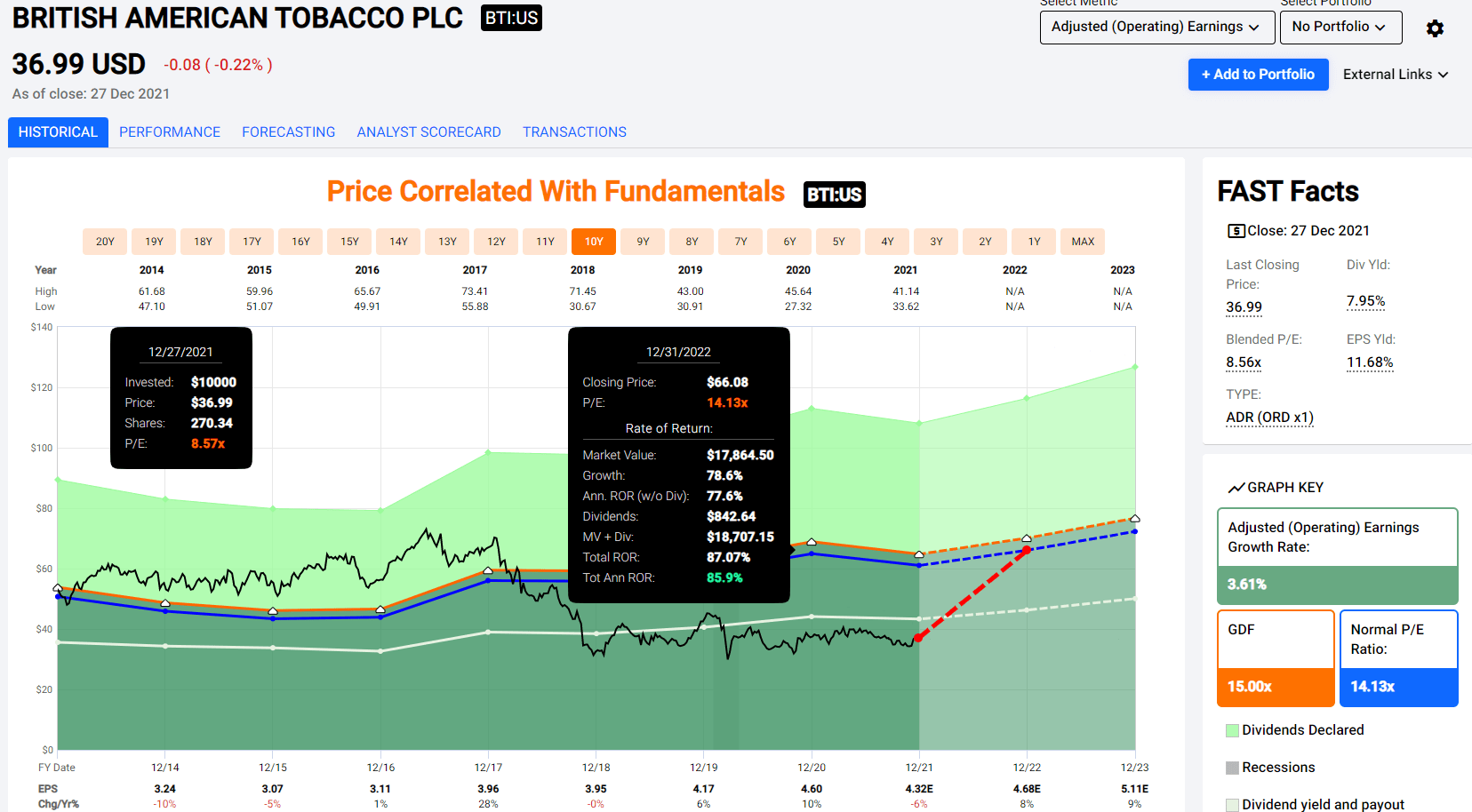Image resolution: width=1472 pixels, height=812 pixels.
Task: Select the 13Y time range
Action: (x=447, y=242)
